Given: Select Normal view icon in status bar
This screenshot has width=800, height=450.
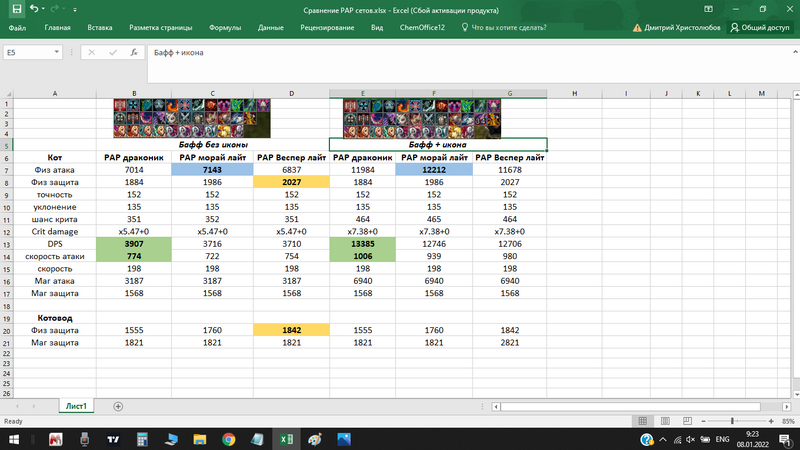Looking at the screenshot, I should 640,422.
